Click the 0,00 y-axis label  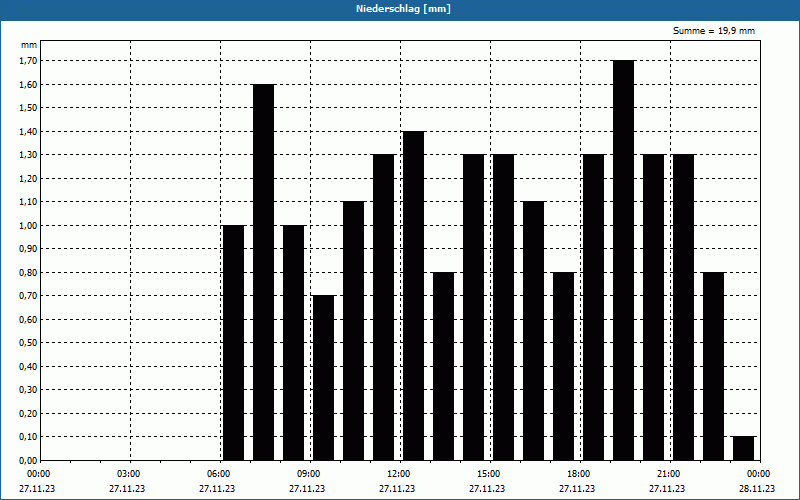(28, 460)
